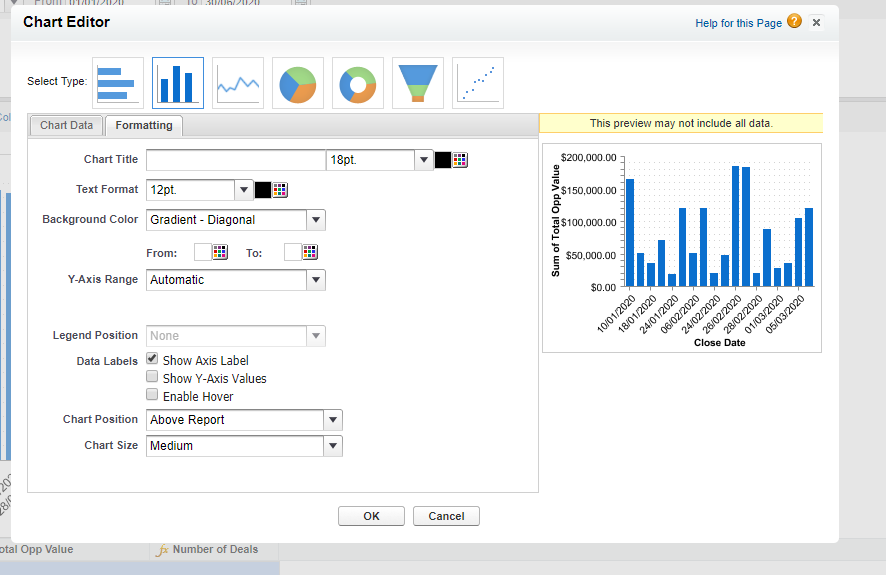The width and height of the screenshot is (886, 575).
Task: Select the Formatting tab
Action: click(144, 125)
